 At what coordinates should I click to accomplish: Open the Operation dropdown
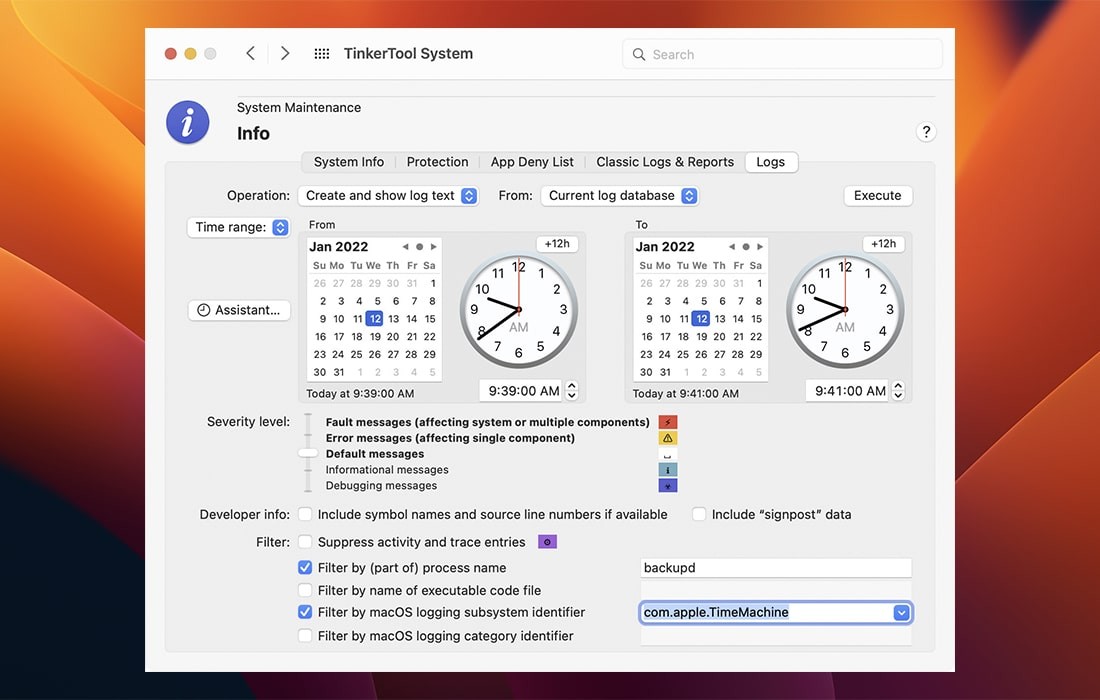tap(388, 195)
